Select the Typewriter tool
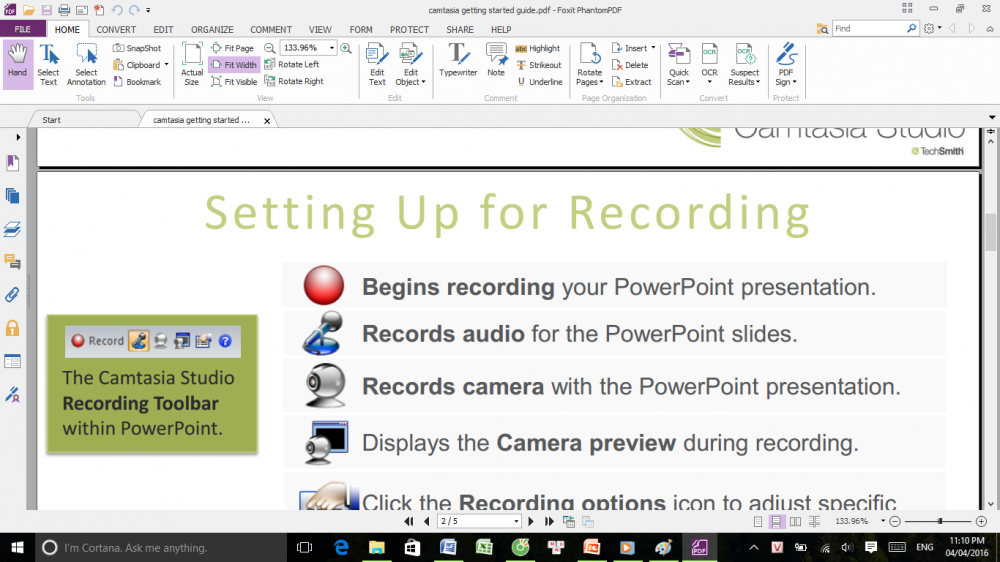 click(458, 61)
